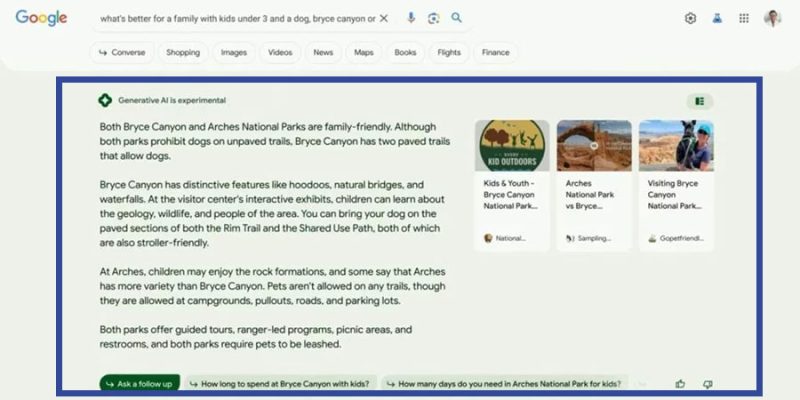Give thumbs down feedback

click(707, 384)
